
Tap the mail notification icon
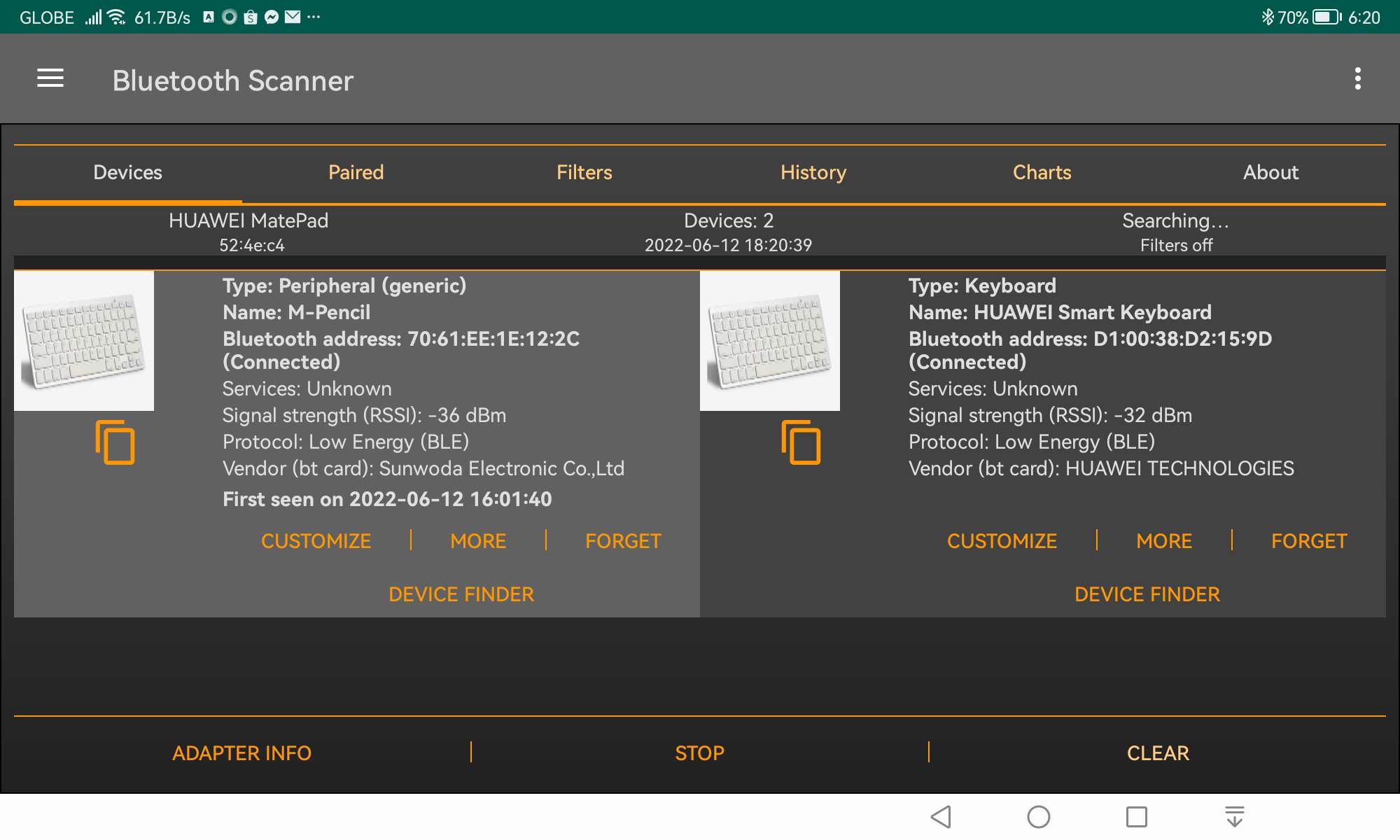293,17
